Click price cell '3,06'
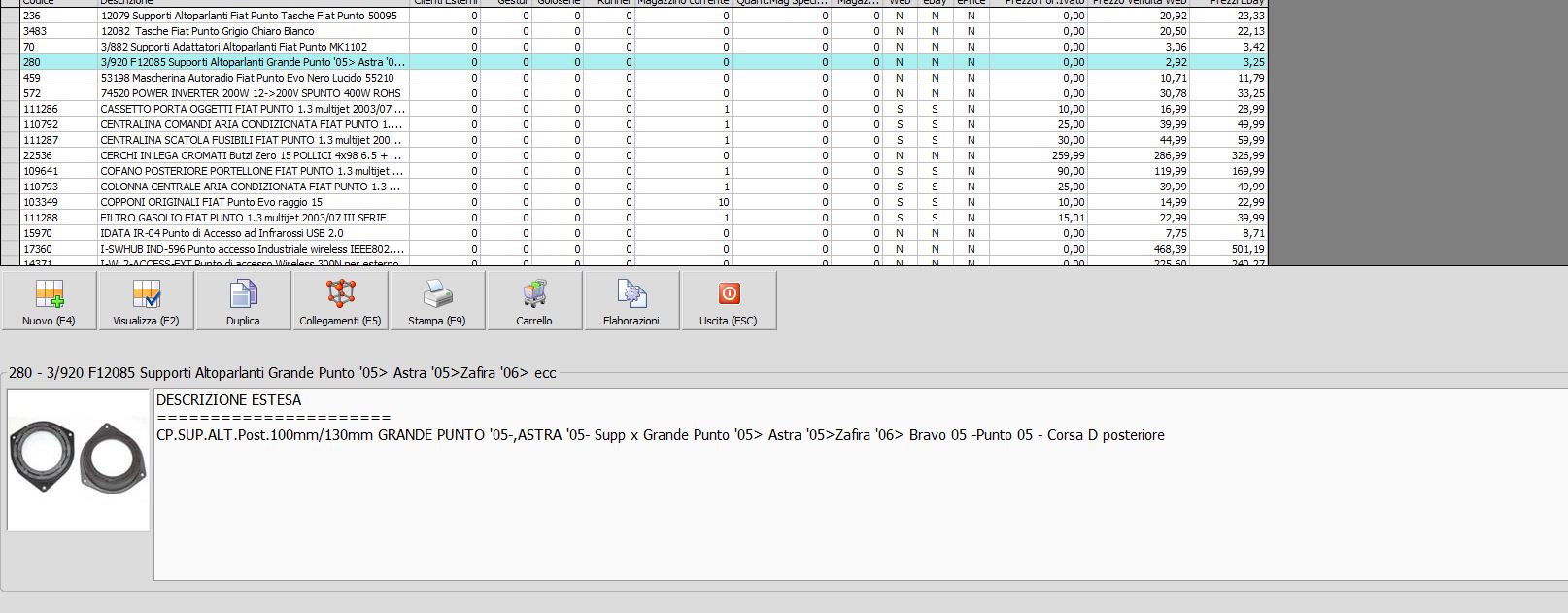 pos(1139,47)
